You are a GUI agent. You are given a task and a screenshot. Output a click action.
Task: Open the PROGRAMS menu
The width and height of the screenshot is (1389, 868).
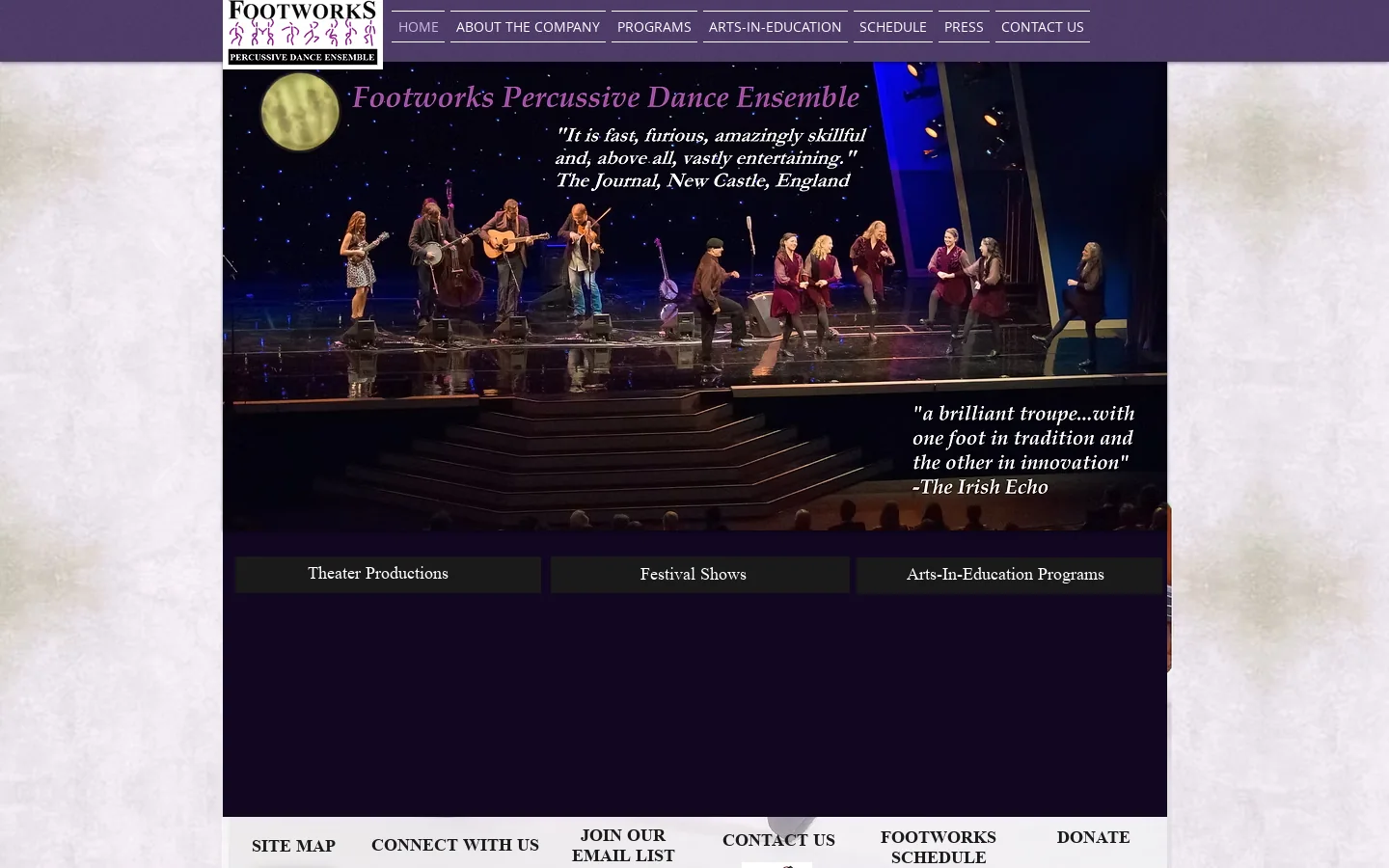(x=654, y=27)
